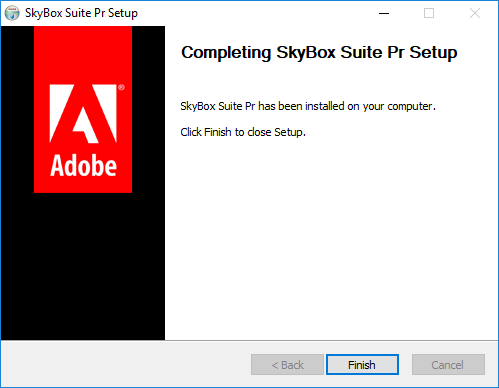Click the installer icon in title bar

pyautogui.click(x=12, y=13)
